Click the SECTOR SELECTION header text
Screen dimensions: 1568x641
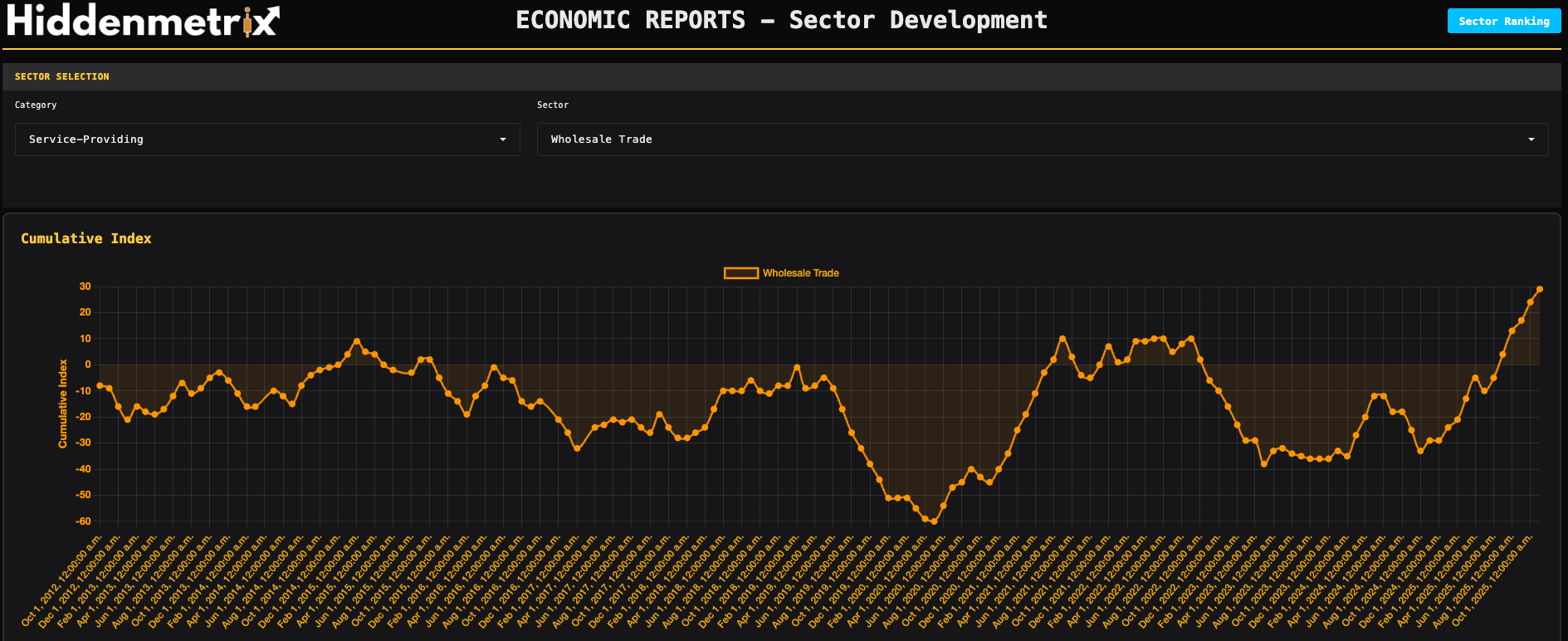pos(62,76)
